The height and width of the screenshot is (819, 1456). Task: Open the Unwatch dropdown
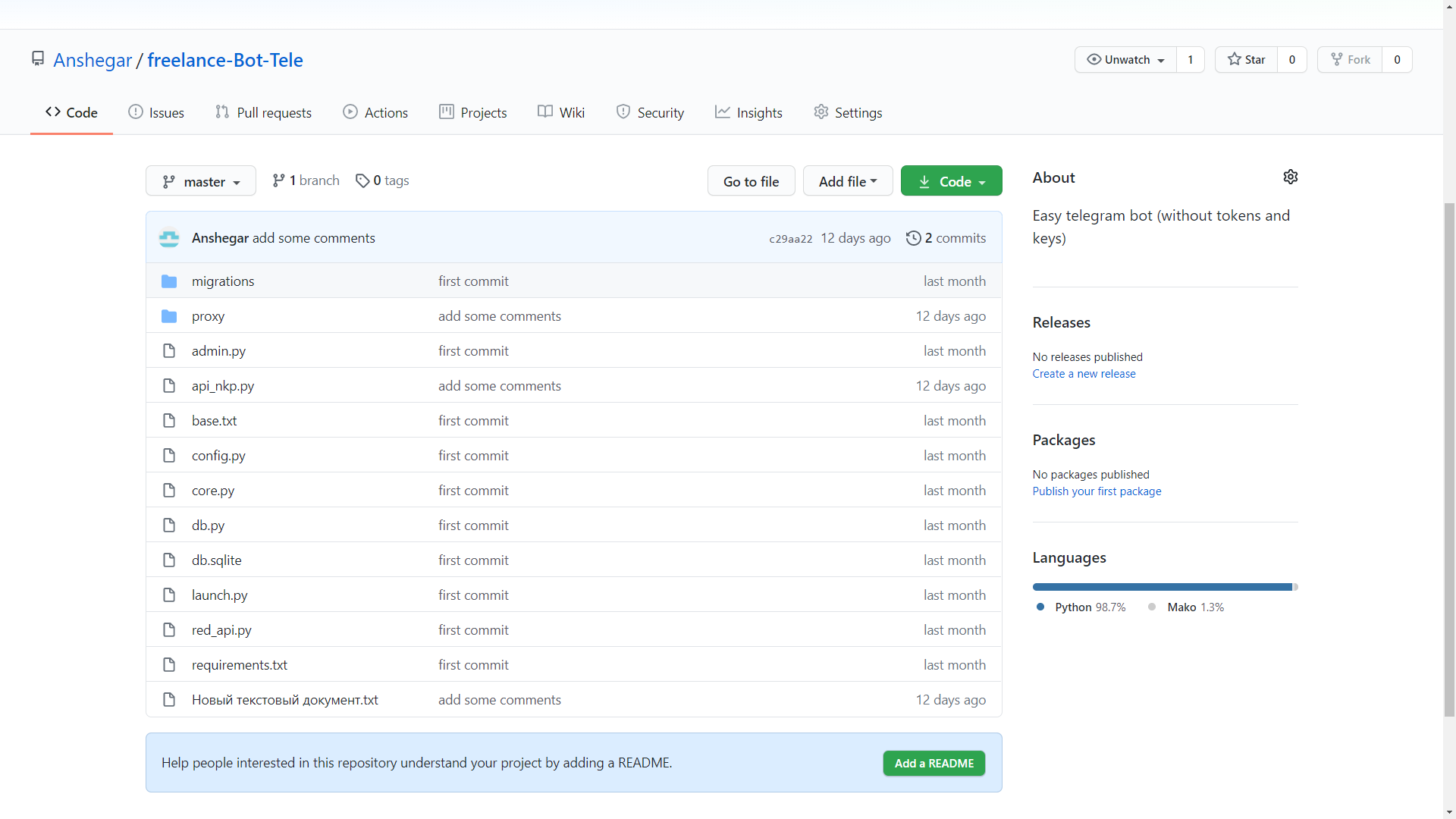coord(1125,59)
